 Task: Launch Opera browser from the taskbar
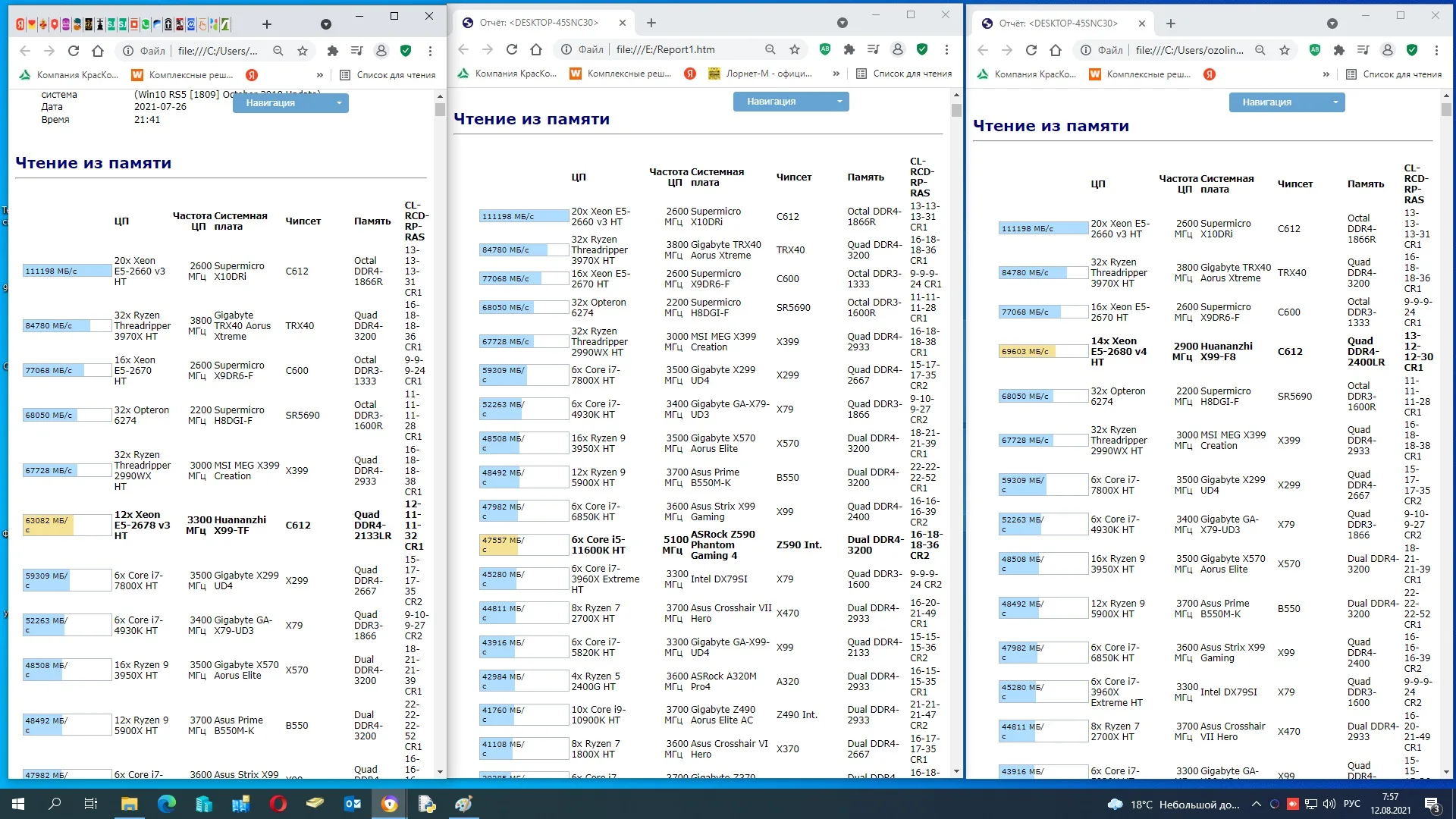click(x=278, y=804)
